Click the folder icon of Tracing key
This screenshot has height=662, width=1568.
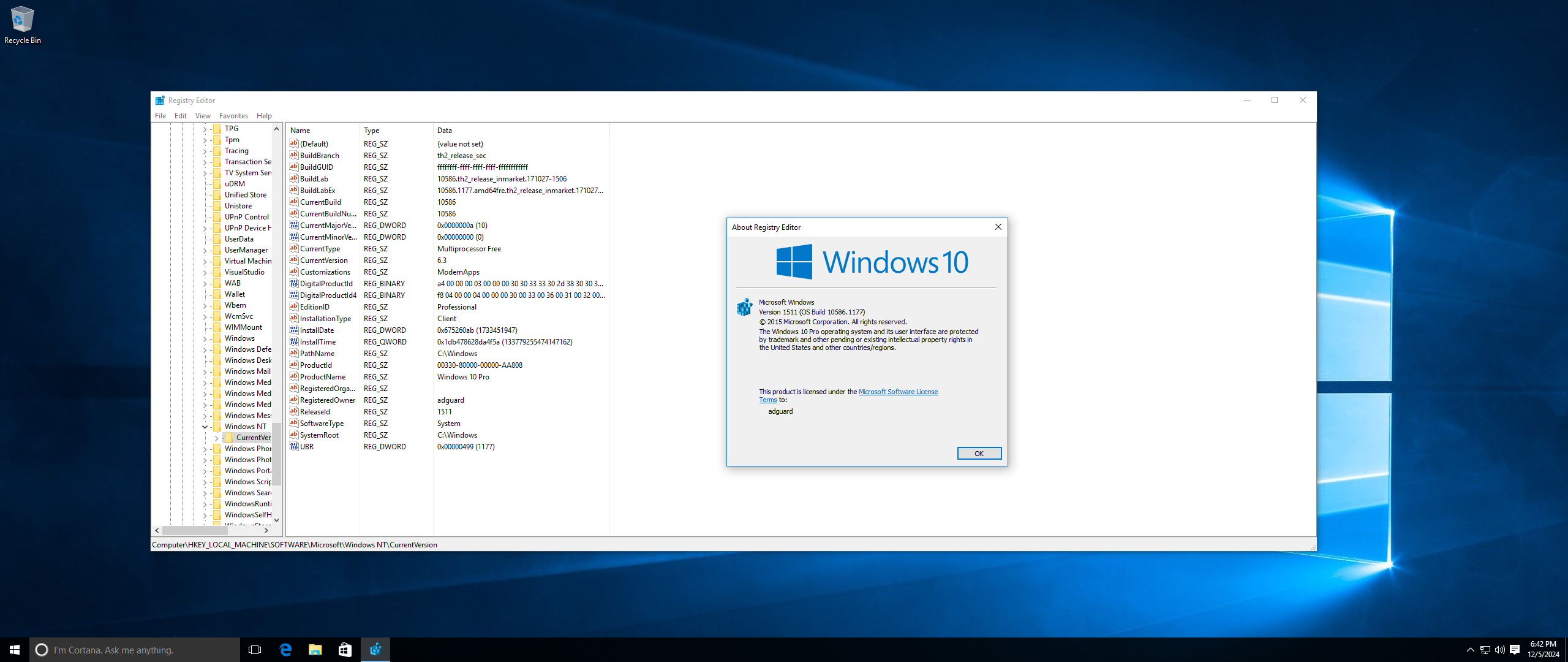(217, 151)
